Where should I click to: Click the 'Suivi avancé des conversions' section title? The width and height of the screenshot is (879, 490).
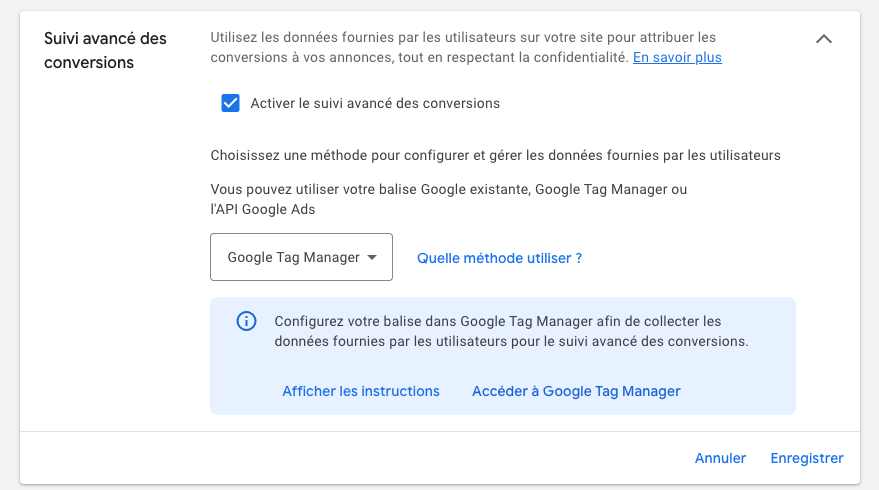point(105,50)
